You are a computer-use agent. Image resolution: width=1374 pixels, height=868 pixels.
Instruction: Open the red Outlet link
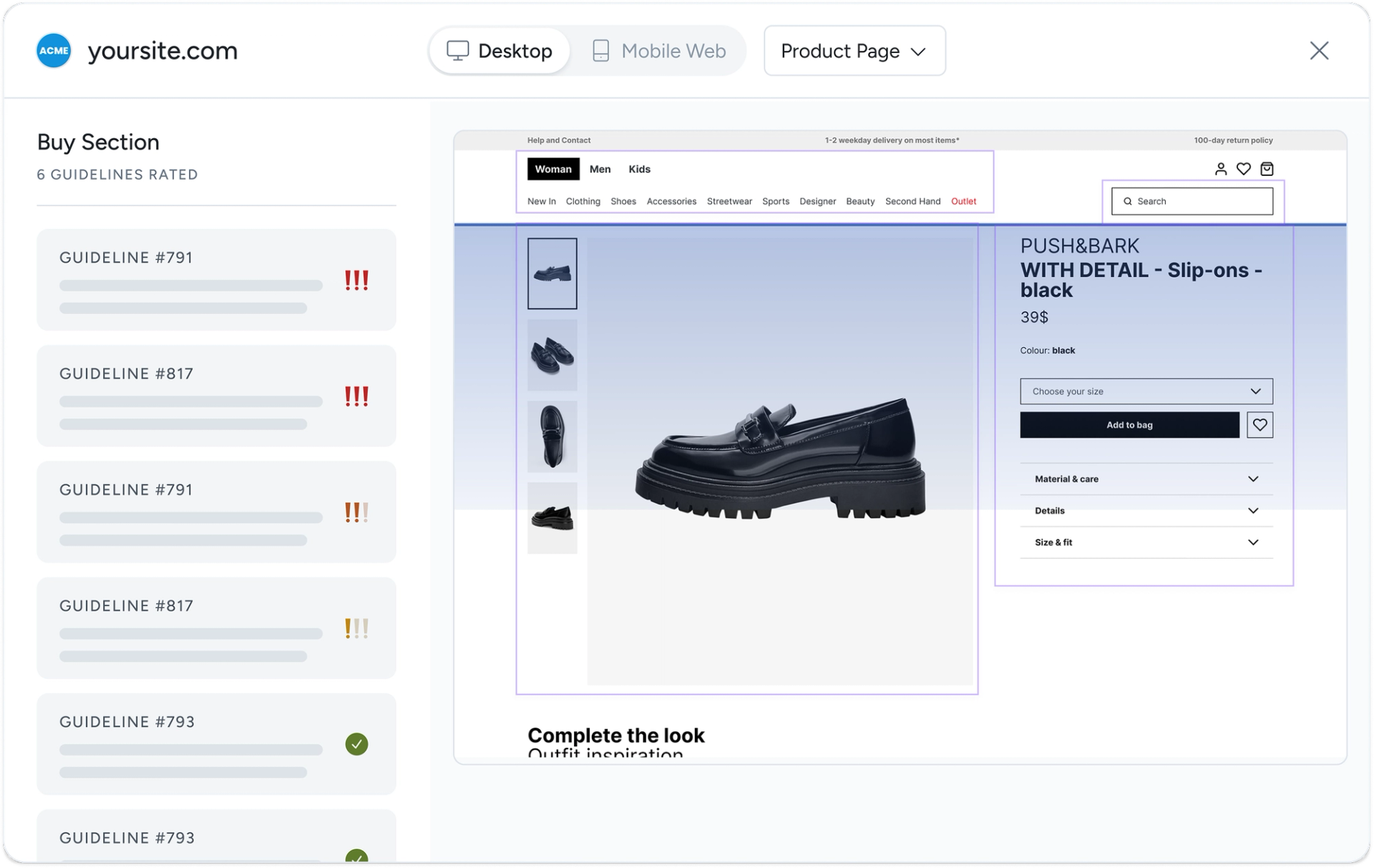tap(963, 201)
